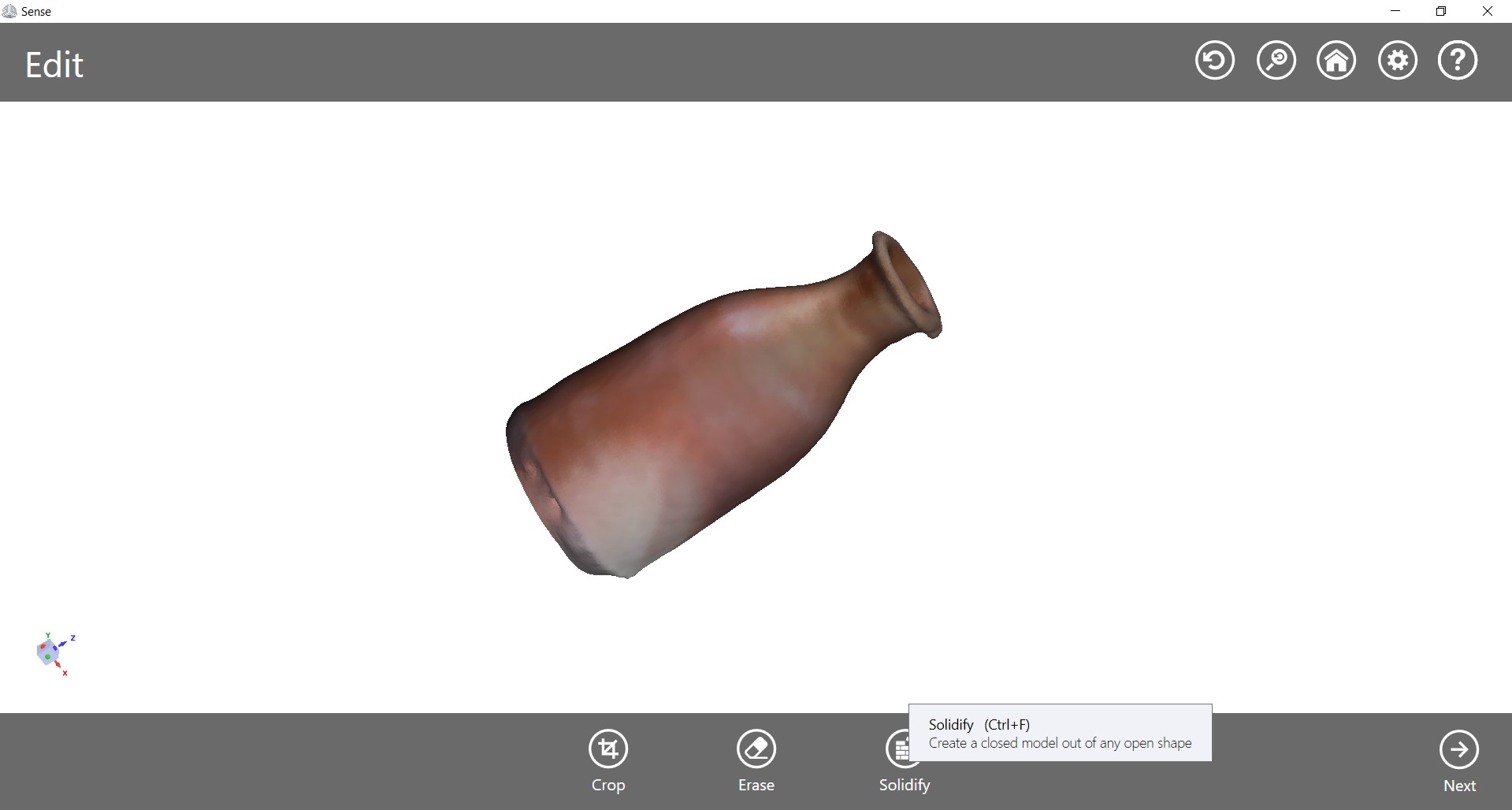Minimize the Sense window
The width and height of the screenshot is (1512, 810).
tap(1395, 11)
